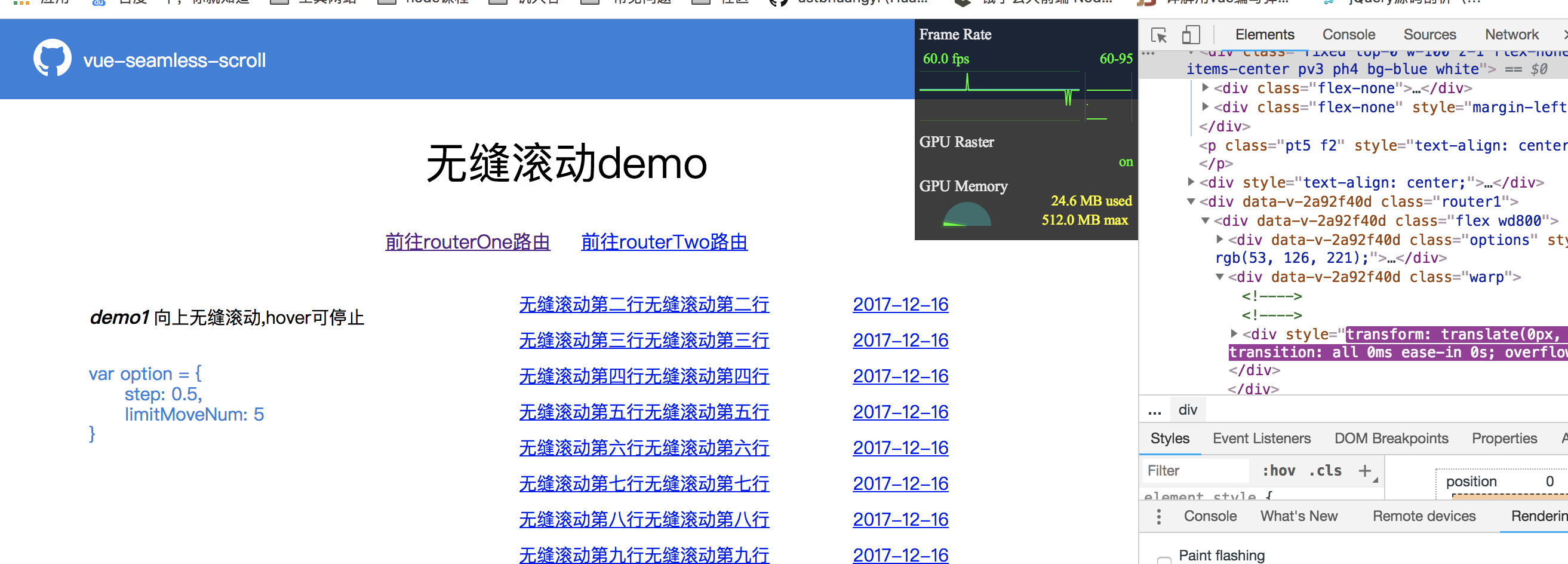Select the div breadcrumb item
Screen dimensions: 1568x564
pyautogui.click(x=1188, y=409)
